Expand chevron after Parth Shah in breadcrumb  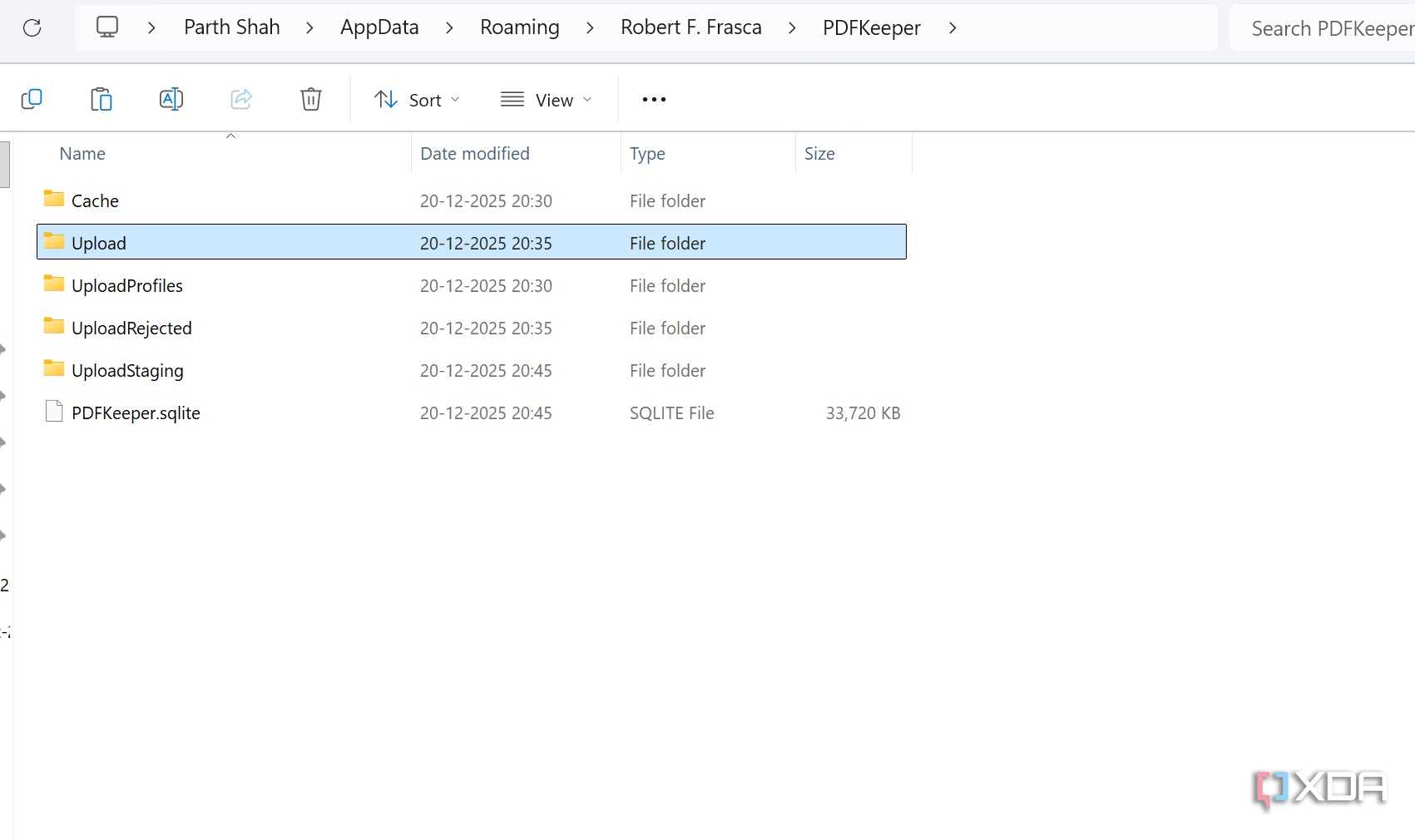coord(309,28)
